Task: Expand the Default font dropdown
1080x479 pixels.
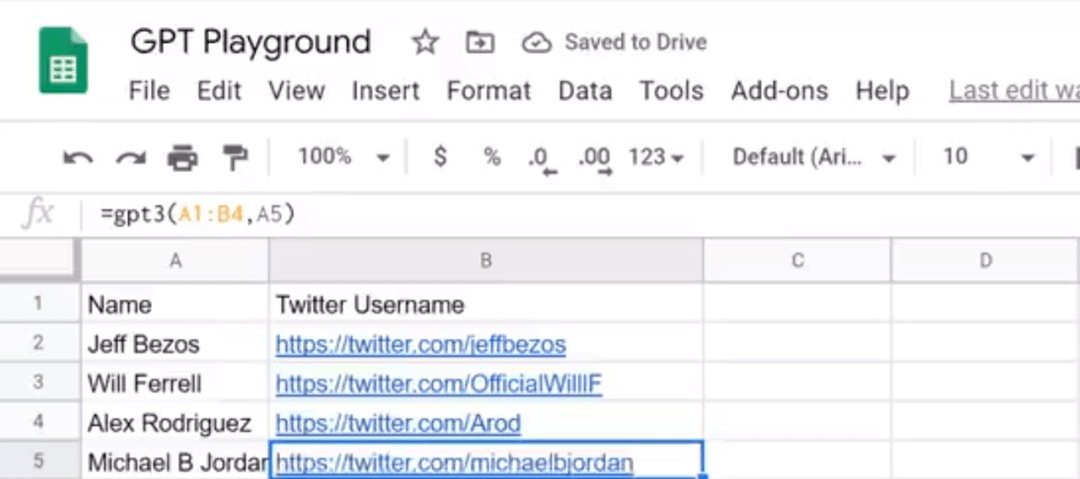Action: 813,157
